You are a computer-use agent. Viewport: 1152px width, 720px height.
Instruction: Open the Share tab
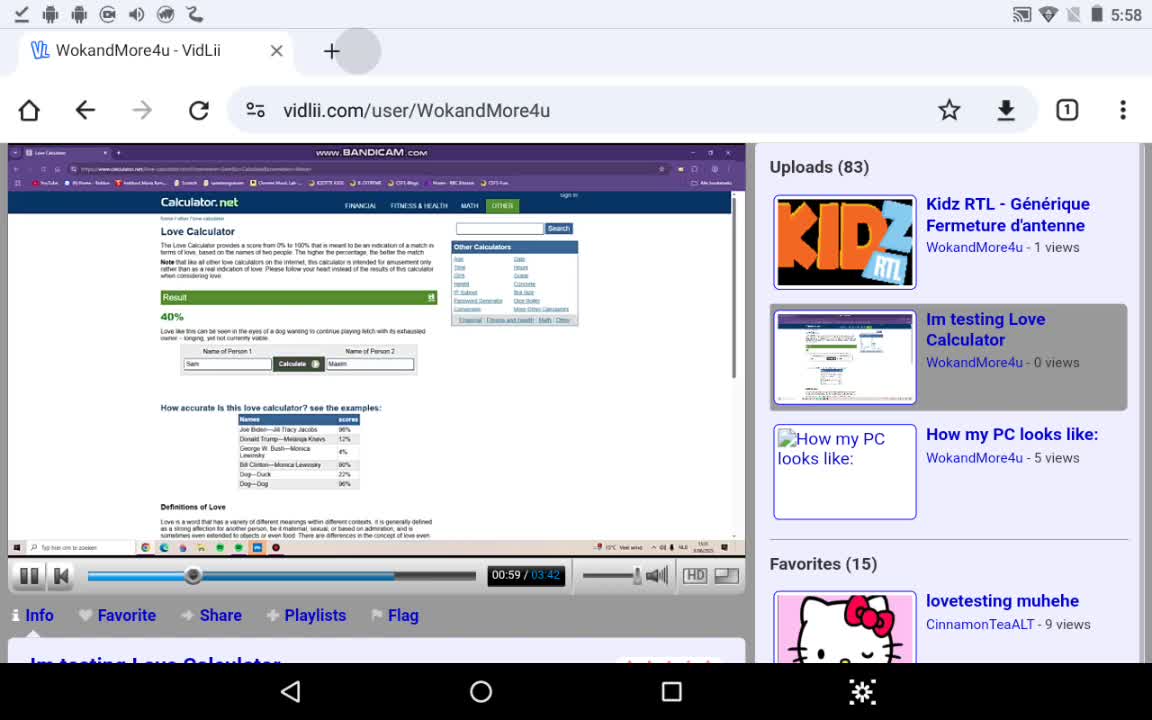[x=211, y=616]
